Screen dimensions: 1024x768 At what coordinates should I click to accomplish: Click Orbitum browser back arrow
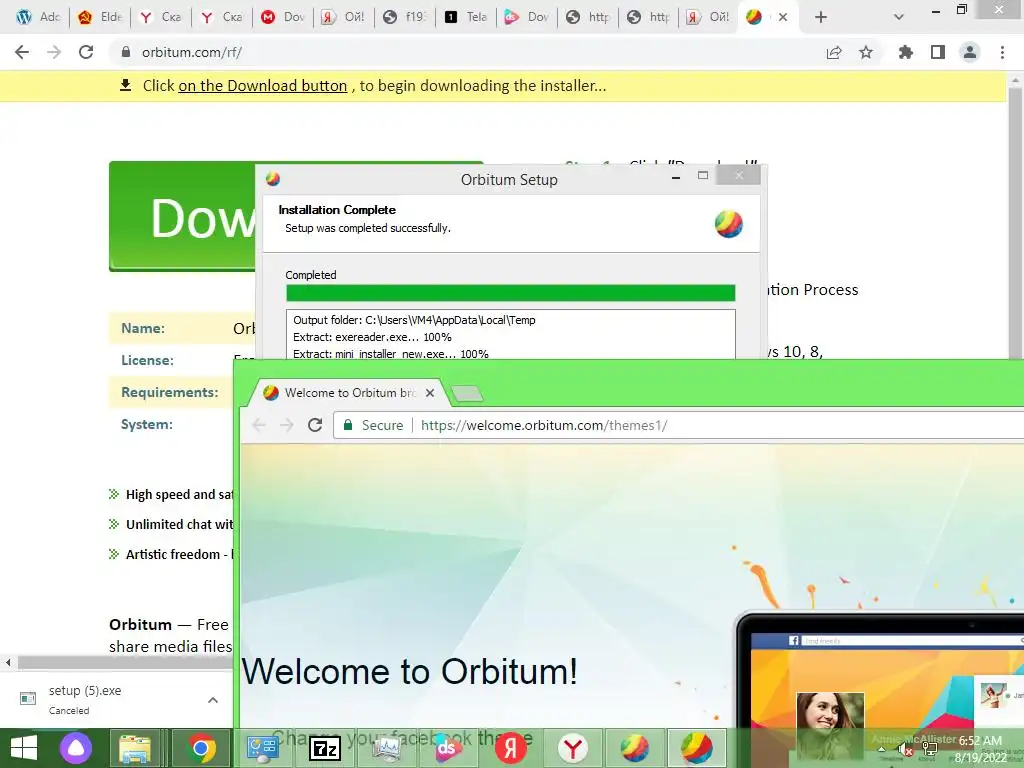pos(259,425)
